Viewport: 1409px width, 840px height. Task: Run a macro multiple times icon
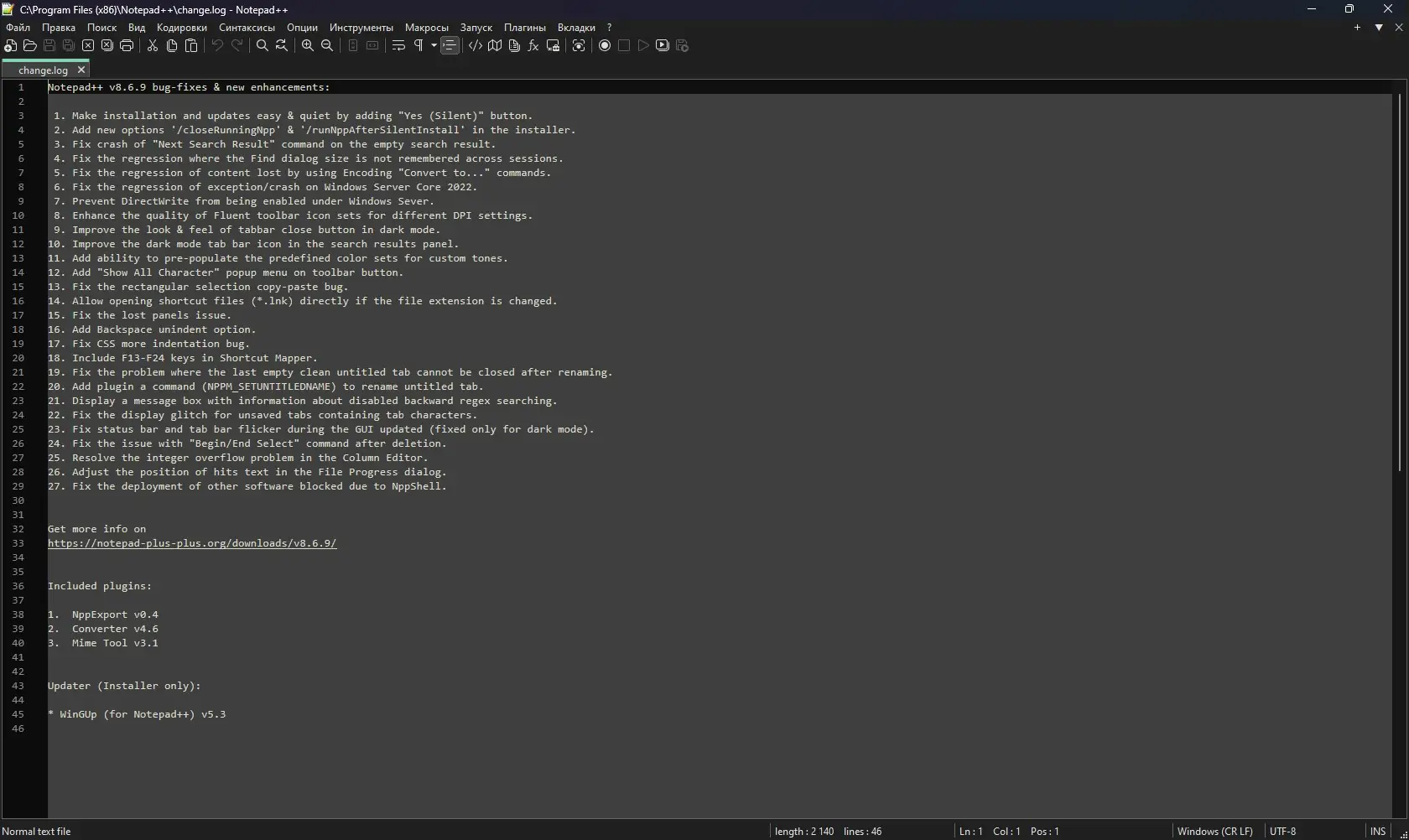(663, 46)
